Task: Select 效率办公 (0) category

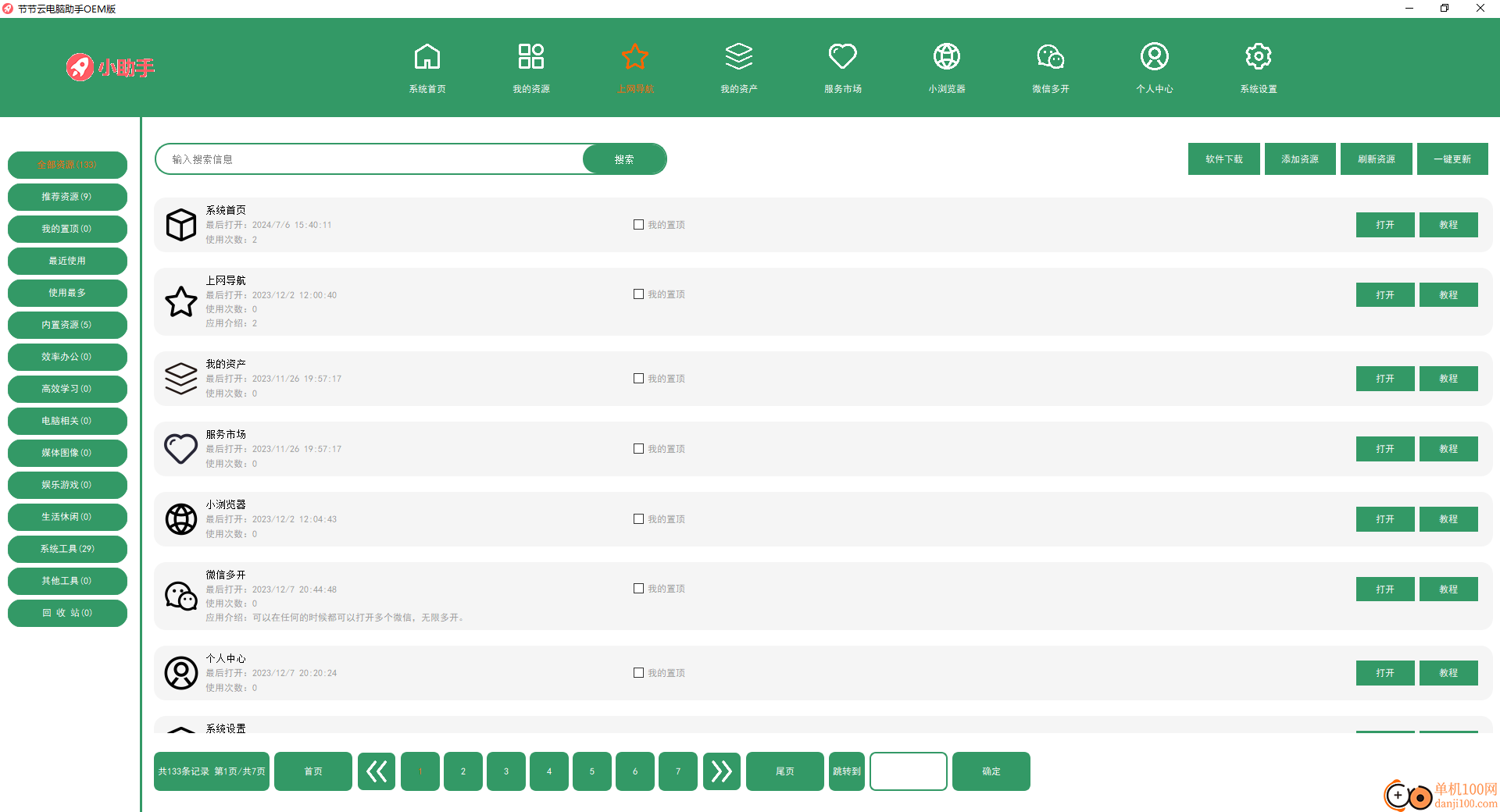Action: pyautogui.click(x=67, y=357)
